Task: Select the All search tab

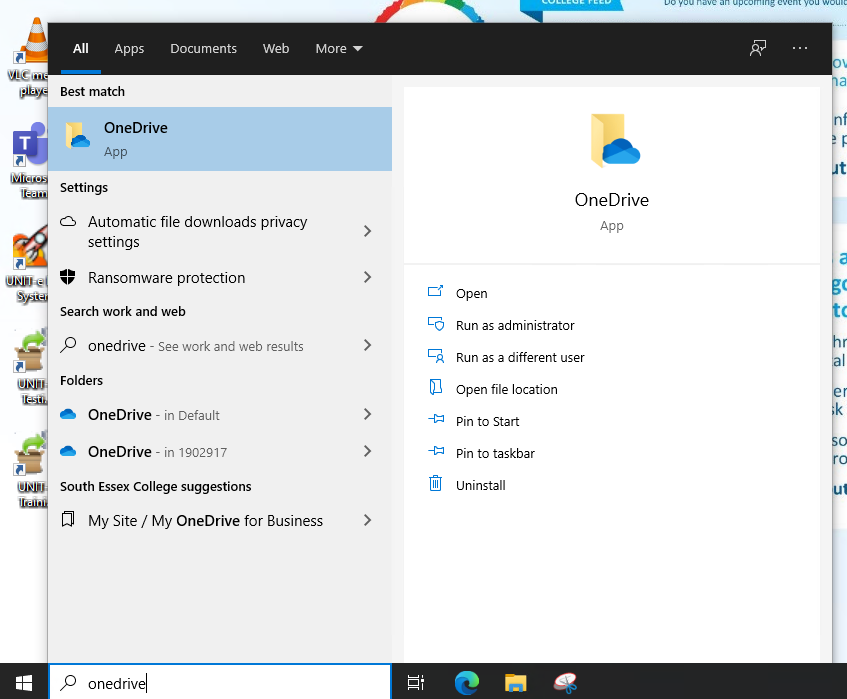Action: click(80, 48)
